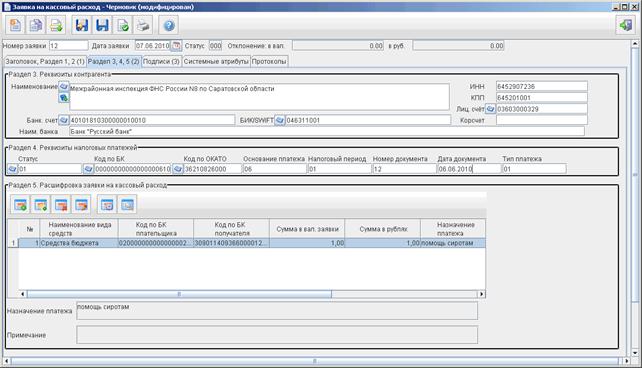Click the ИНН input field
642x368 pixels.
click(x=542, y=86)
